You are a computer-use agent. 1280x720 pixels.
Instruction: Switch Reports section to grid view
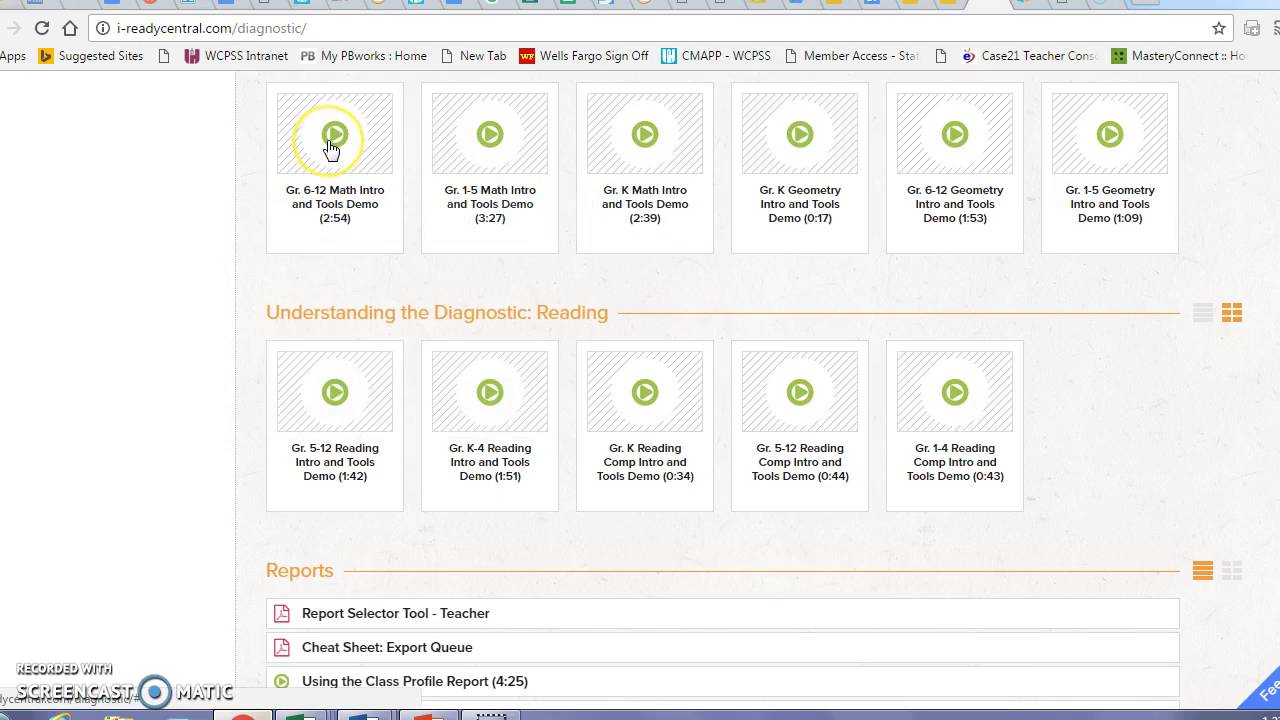click(1232, 571)
